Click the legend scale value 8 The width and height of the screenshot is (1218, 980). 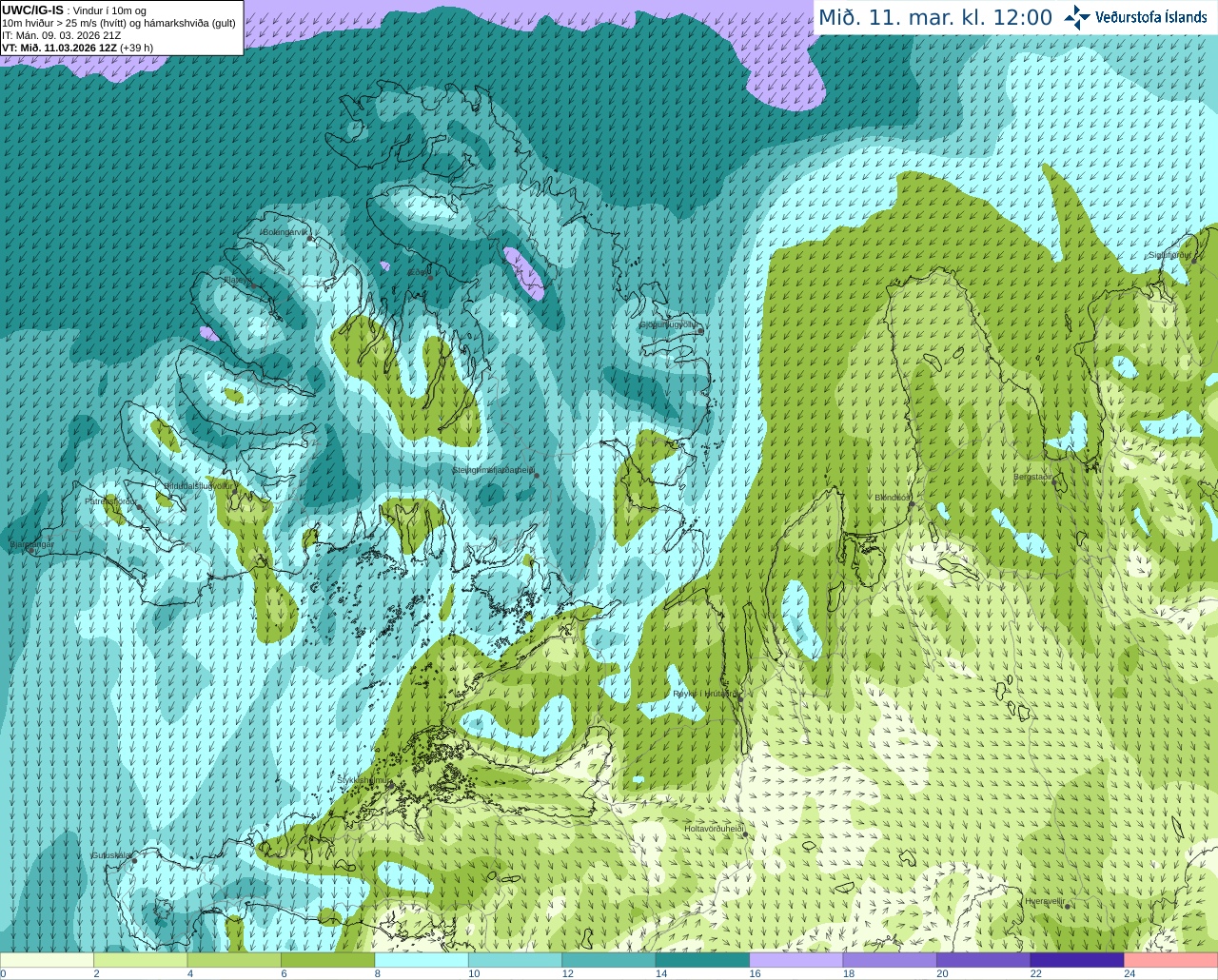(x=379, y=973)
